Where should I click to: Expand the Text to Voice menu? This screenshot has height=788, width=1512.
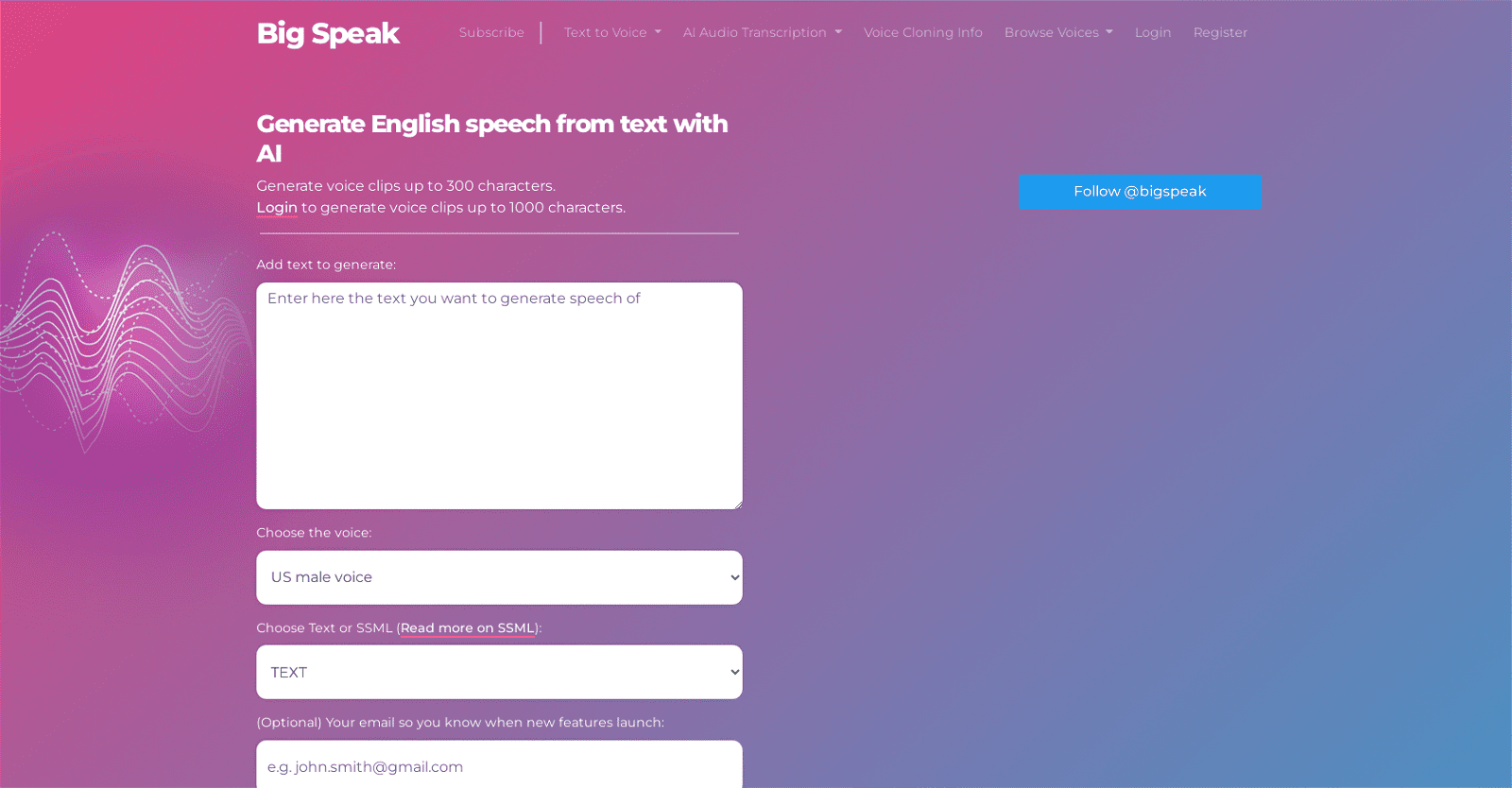[x=611, y=32]
